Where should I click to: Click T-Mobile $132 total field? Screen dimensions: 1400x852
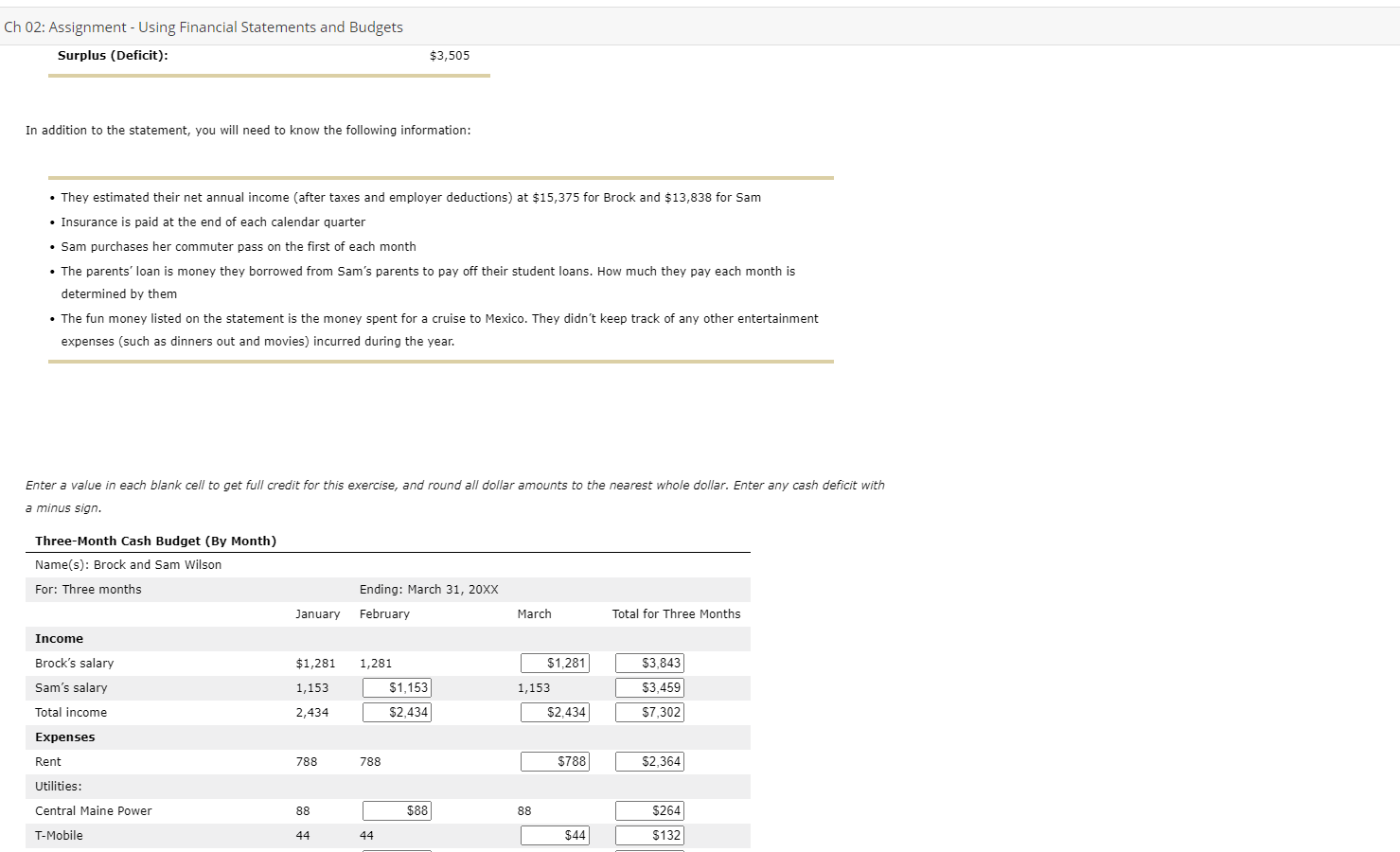(649, 835)
